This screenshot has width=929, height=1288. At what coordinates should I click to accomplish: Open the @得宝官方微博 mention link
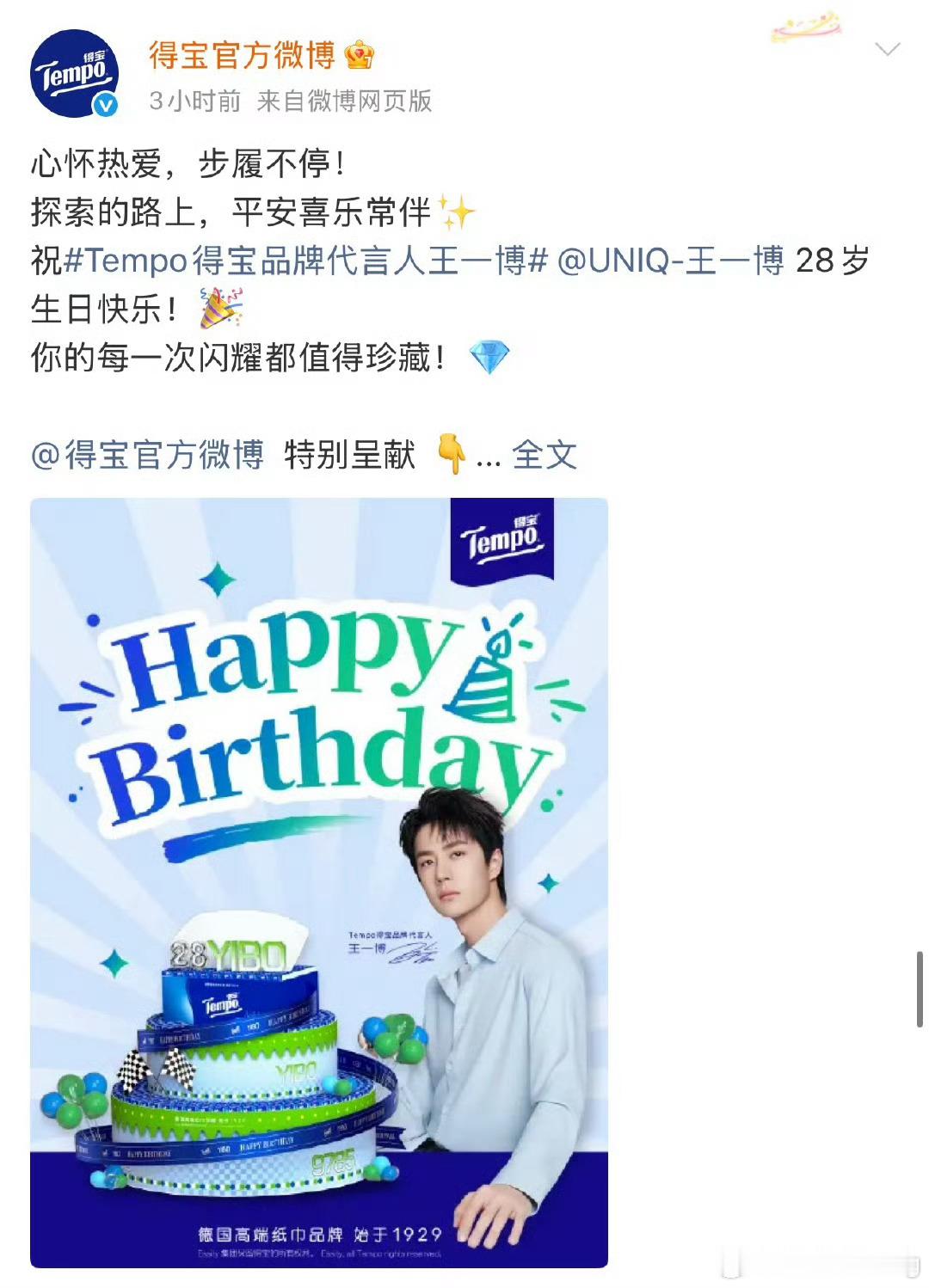point(147,455)
